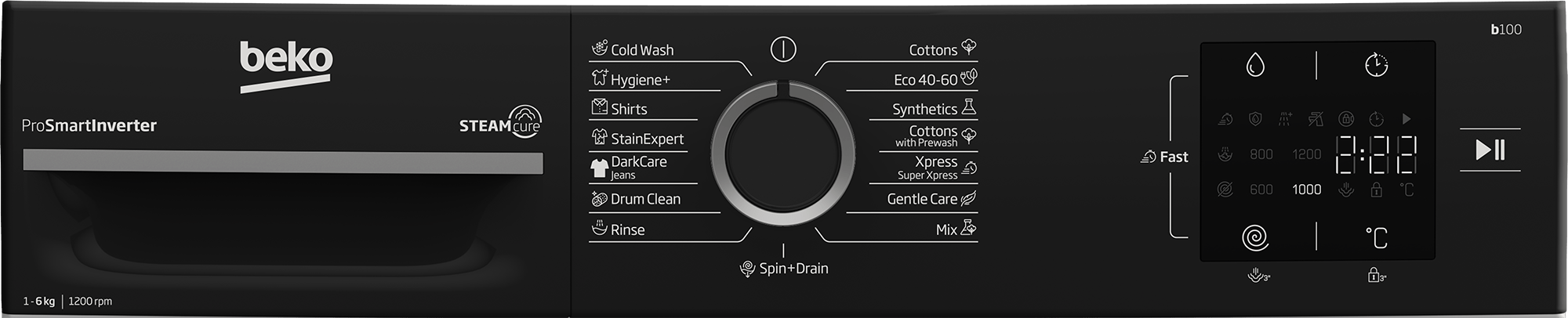This screenshot has height=318, width=1568.
Task: Tap the large °C temperature icon
Action: point(1376,237)
